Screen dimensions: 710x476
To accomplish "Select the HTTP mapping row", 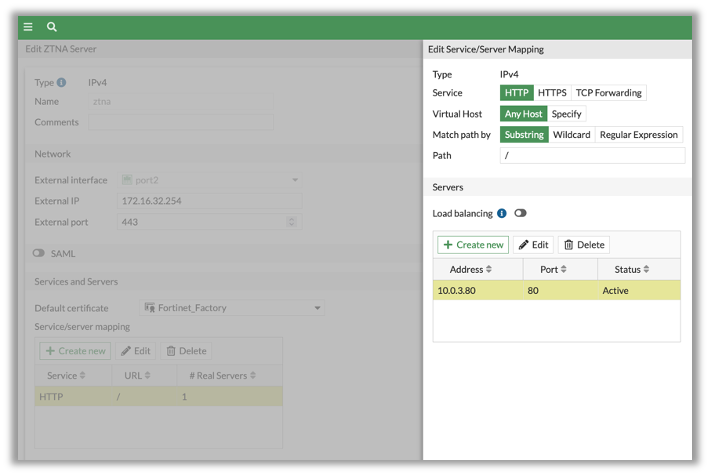I will tap(158, 397).
